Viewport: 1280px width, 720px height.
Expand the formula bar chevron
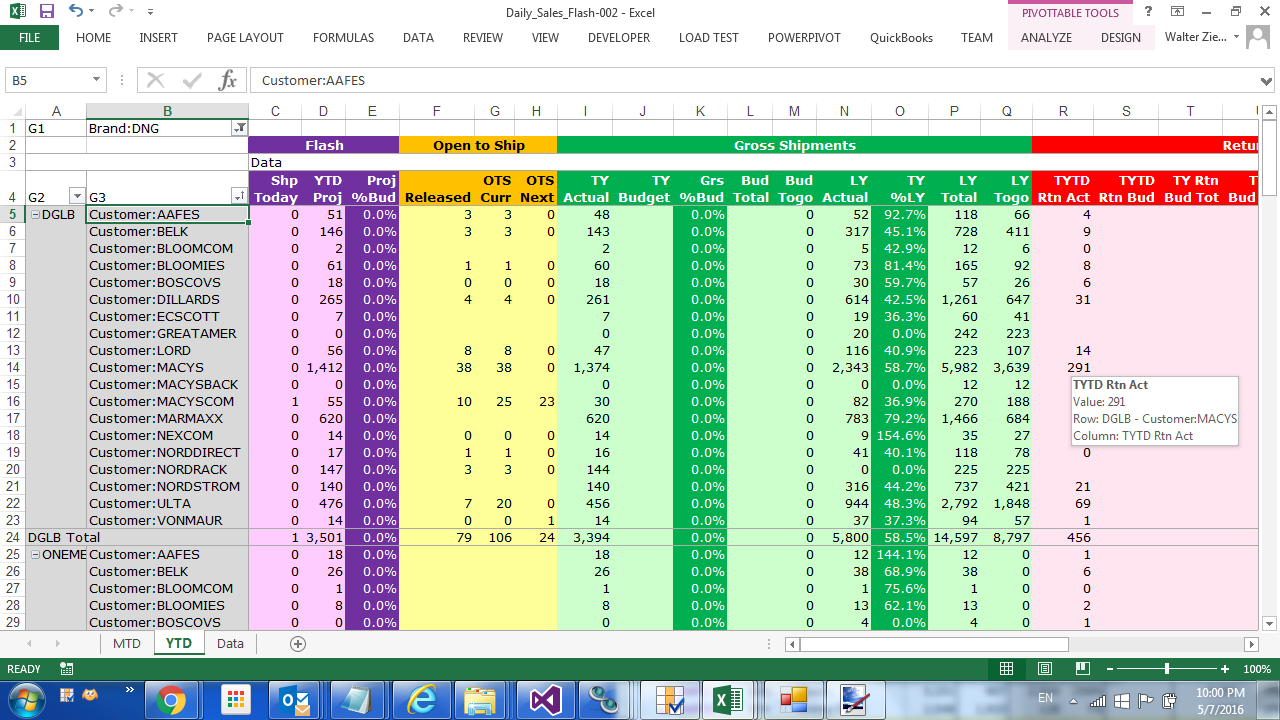click(1267, 80)
